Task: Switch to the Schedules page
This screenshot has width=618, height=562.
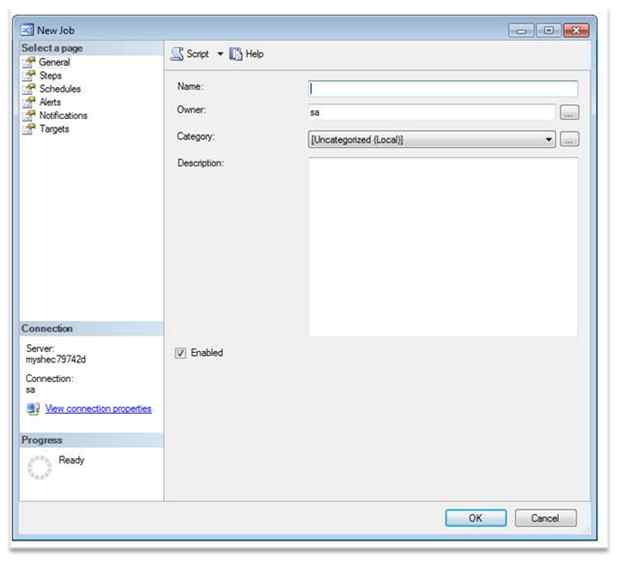Action: click(x=60, y=89)
